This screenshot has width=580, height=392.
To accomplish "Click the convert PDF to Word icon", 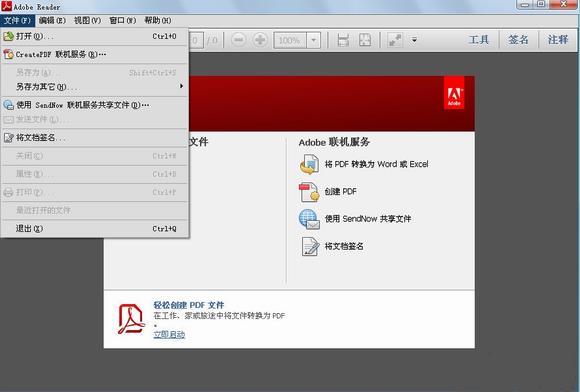I will coord(310,165).
